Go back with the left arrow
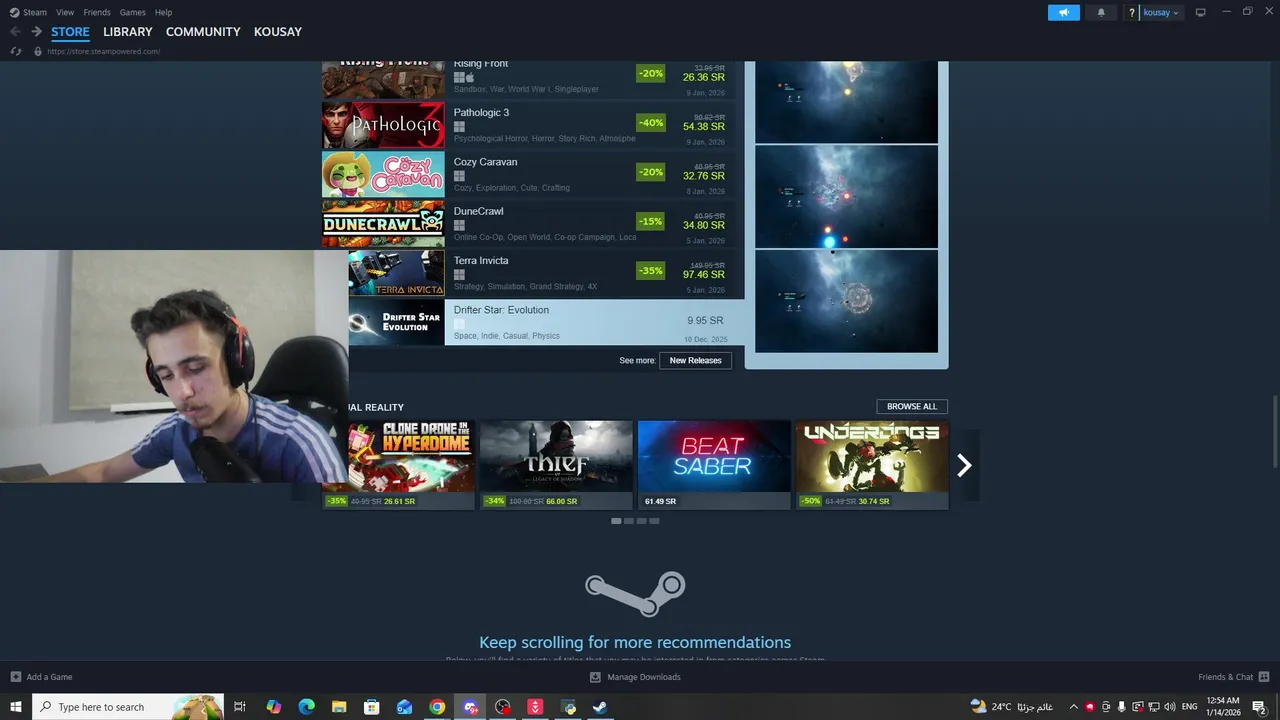 [x=15, y=31]
